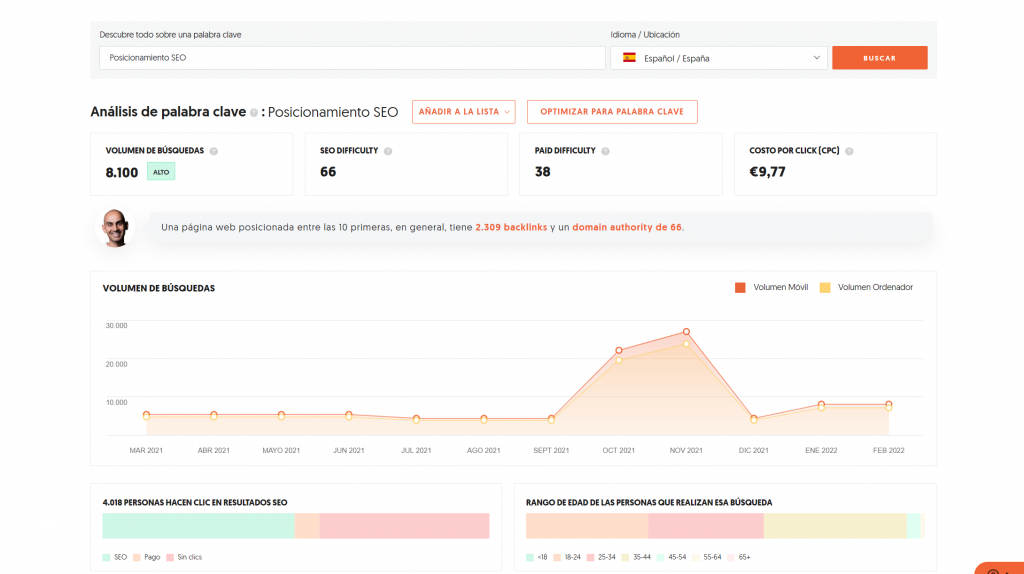Toggle Volumen Móvil legend swatch
Viewport: 1024px width, 574px height.
[740, 287]
